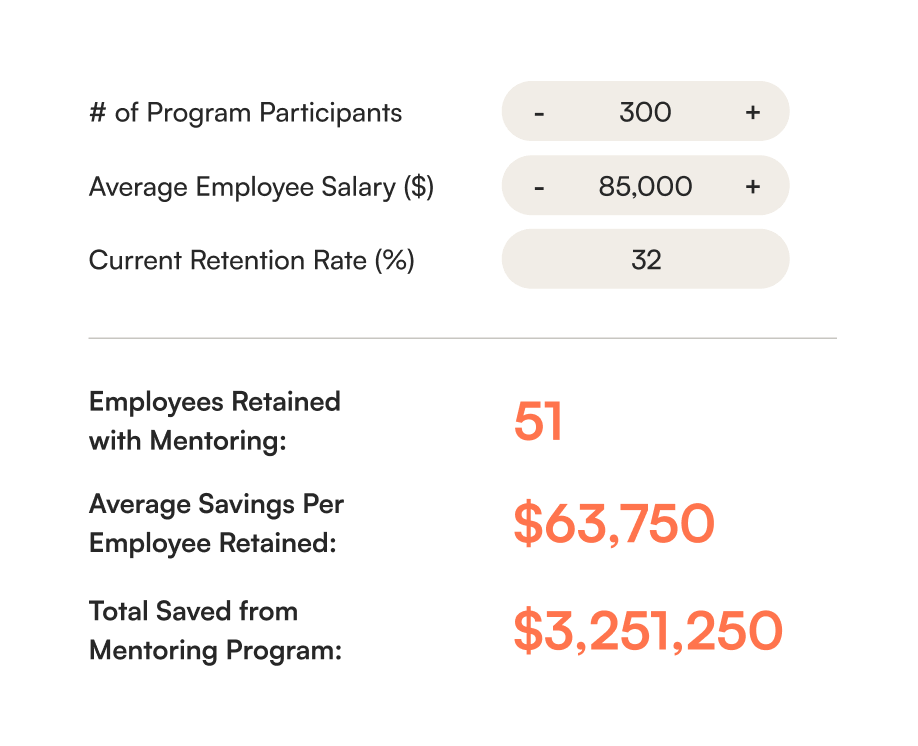Click the $63,750 savings figure
Screen dimensions: 918x746
(615, 522)
